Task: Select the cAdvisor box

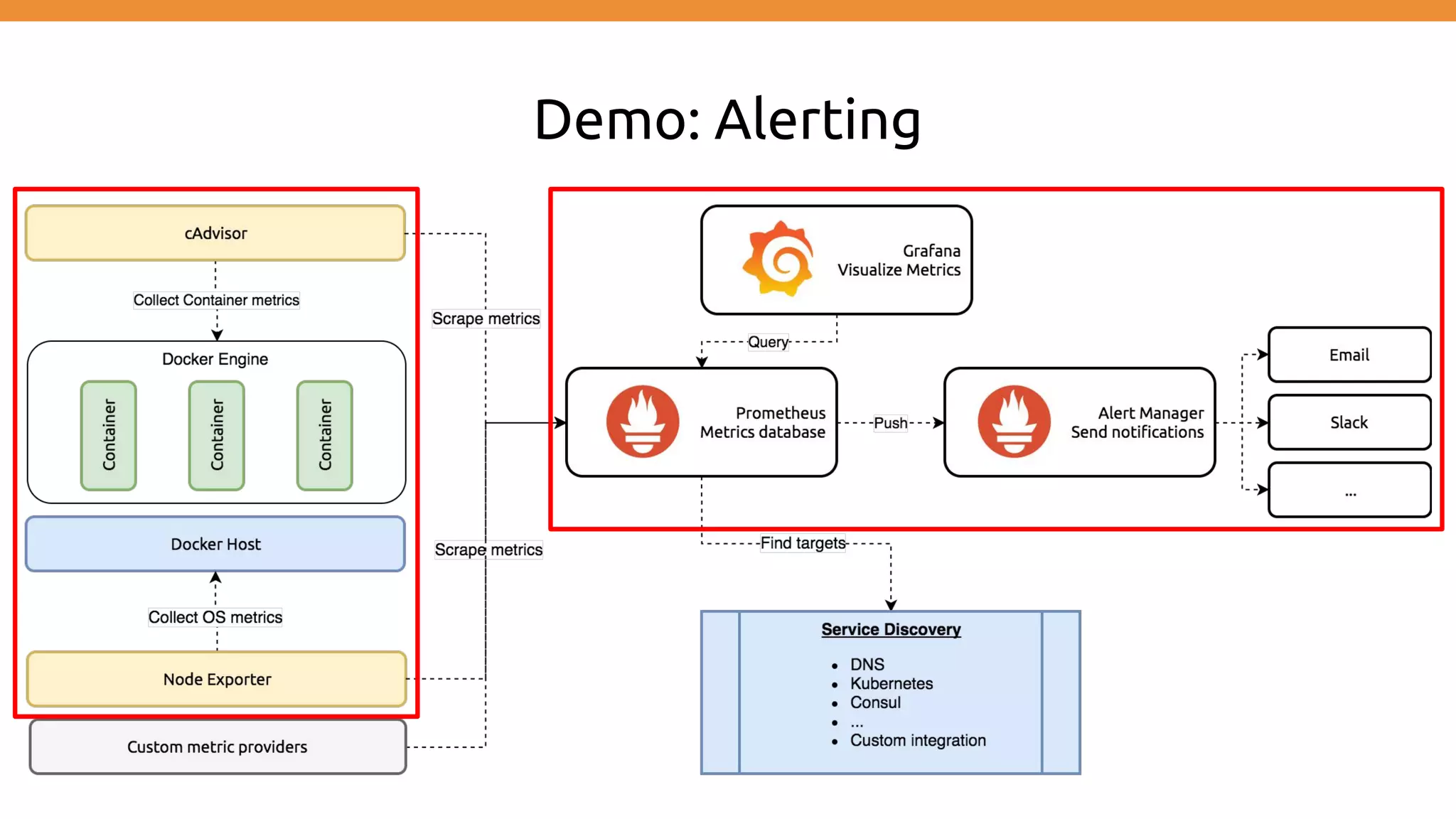Action: pos(215,233)
